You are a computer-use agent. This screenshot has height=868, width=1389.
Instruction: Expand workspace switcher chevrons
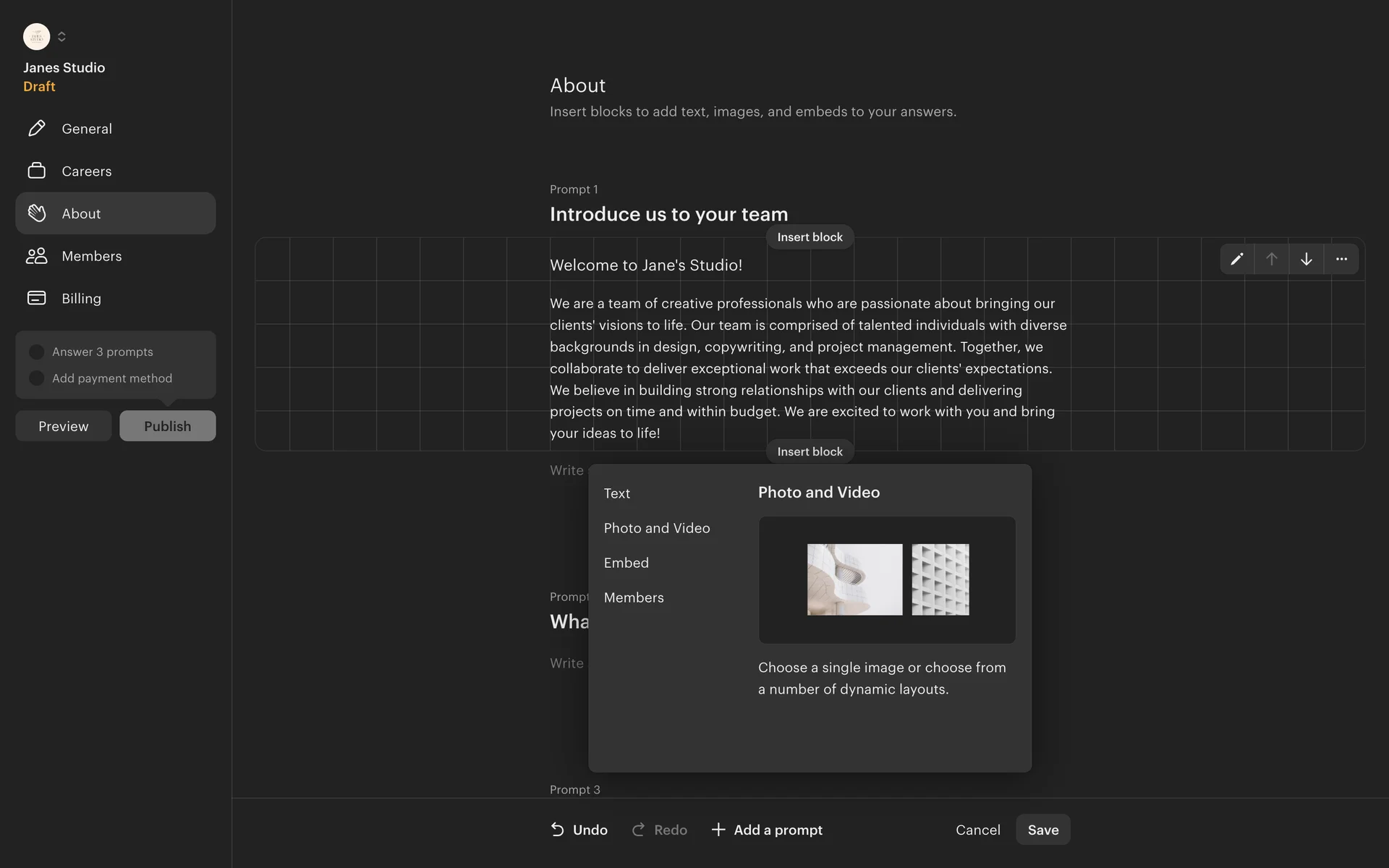tap(61, 36)
